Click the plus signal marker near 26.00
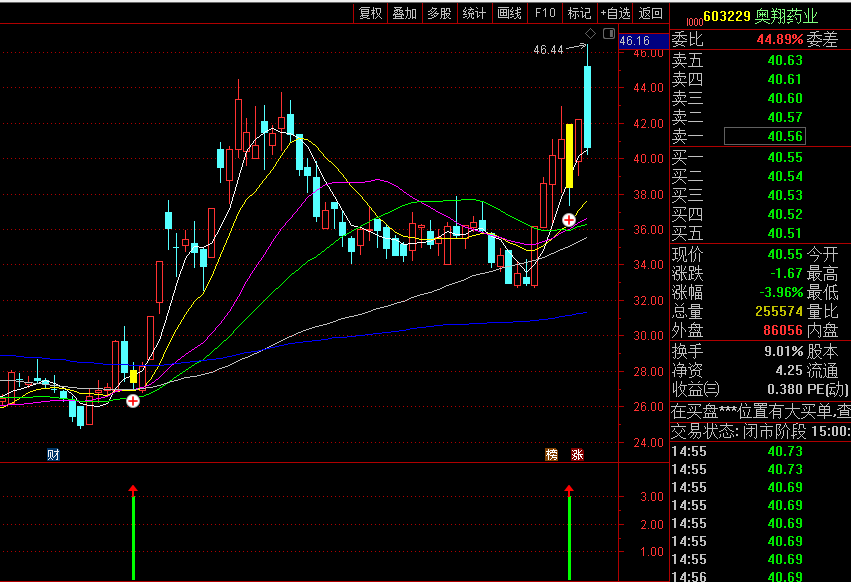 (133, 401)
